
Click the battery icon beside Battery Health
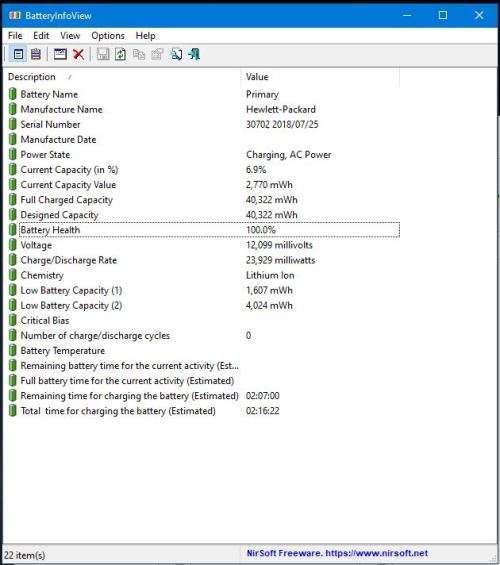coord(13,230)
